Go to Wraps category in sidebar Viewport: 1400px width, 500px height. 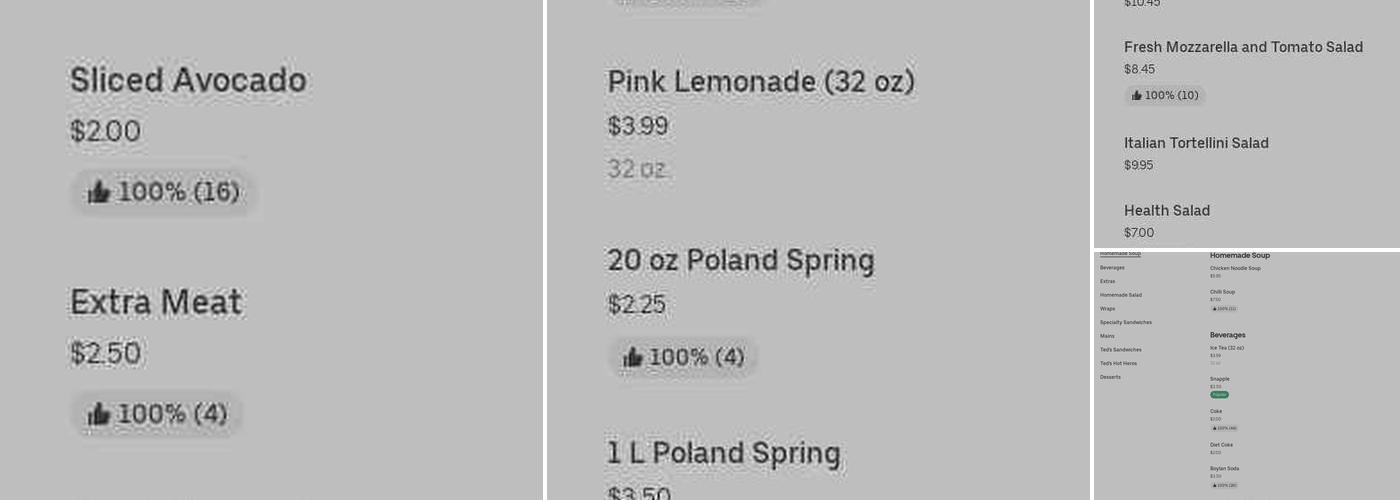(1107, 309)
